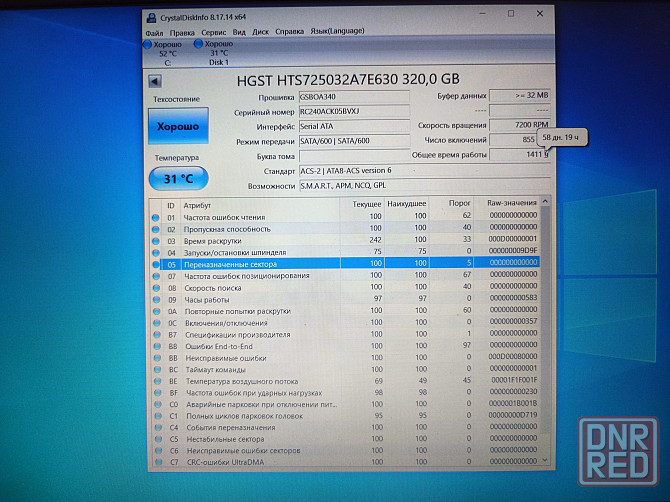This screenshot has width=670, height=502.
Task: Open the Диск menu
Action: 260,32
